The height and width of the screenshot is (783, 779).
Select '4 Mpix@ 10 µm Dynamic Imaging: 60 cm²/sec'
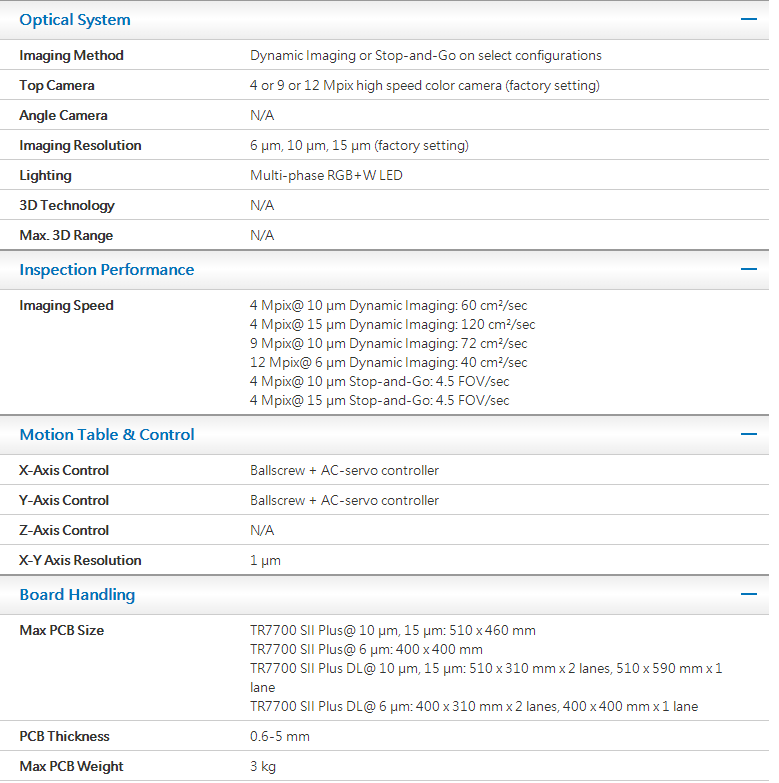pyautogui.click(x=389, y=305)
